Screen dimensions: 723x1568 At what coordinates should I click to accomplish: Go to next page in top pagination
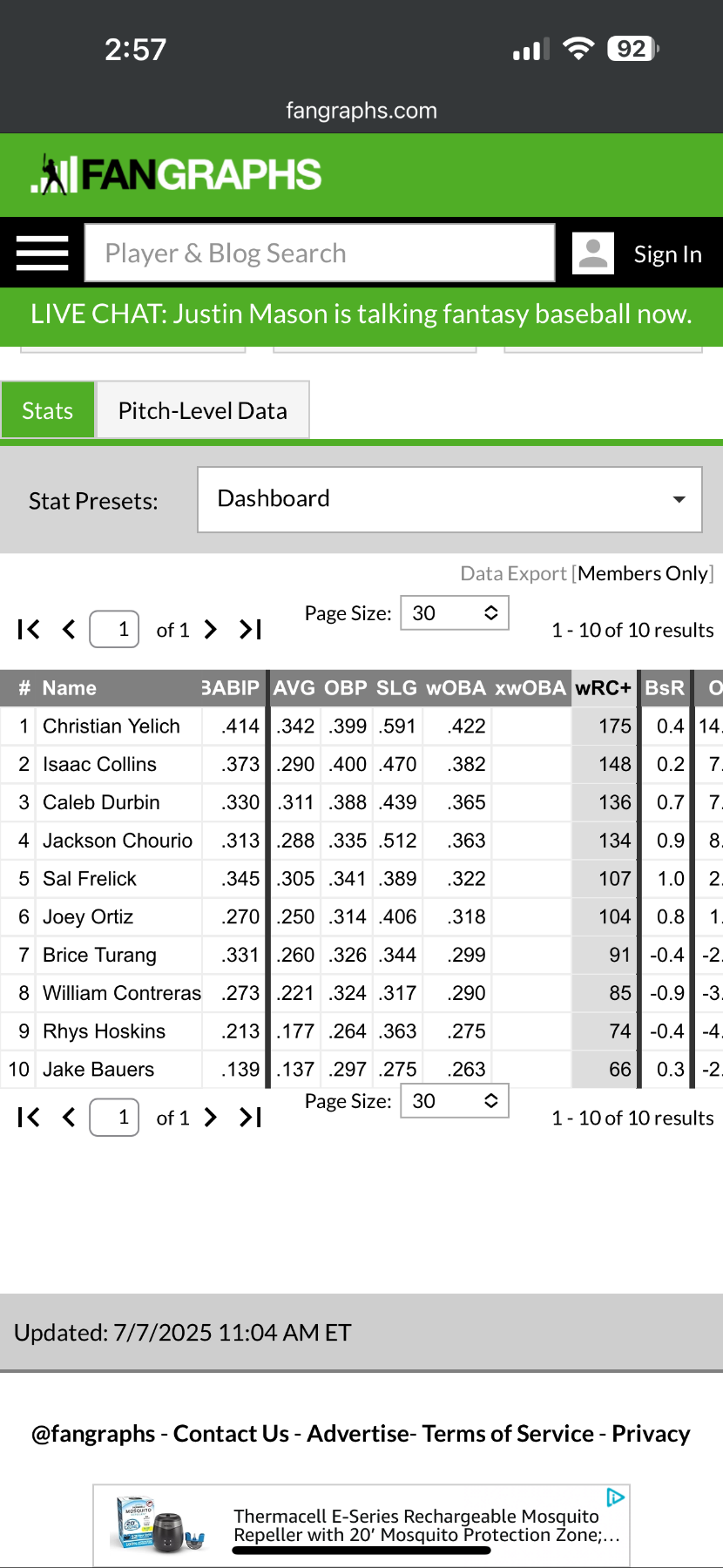click(211, 630)
